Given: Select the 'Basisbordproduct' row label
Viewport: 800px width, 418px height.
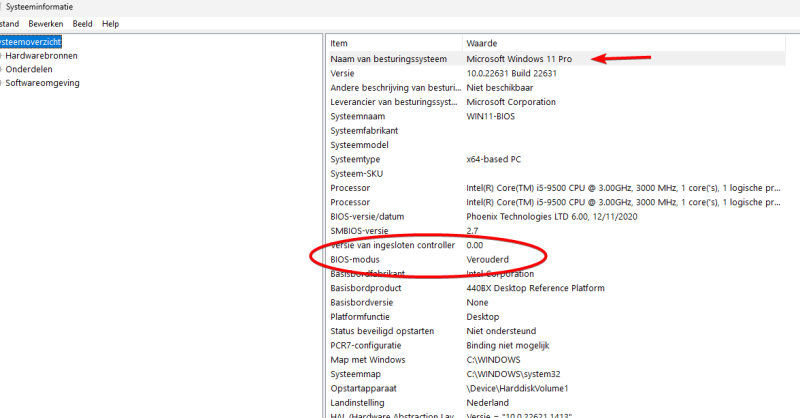Looking at the screenshot, I should (x=365, y=288).
